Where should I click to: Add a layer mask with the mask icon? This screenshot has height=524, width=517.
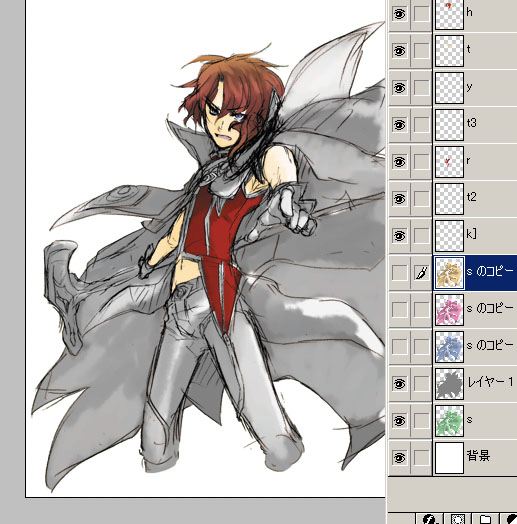tap(458, 519)
